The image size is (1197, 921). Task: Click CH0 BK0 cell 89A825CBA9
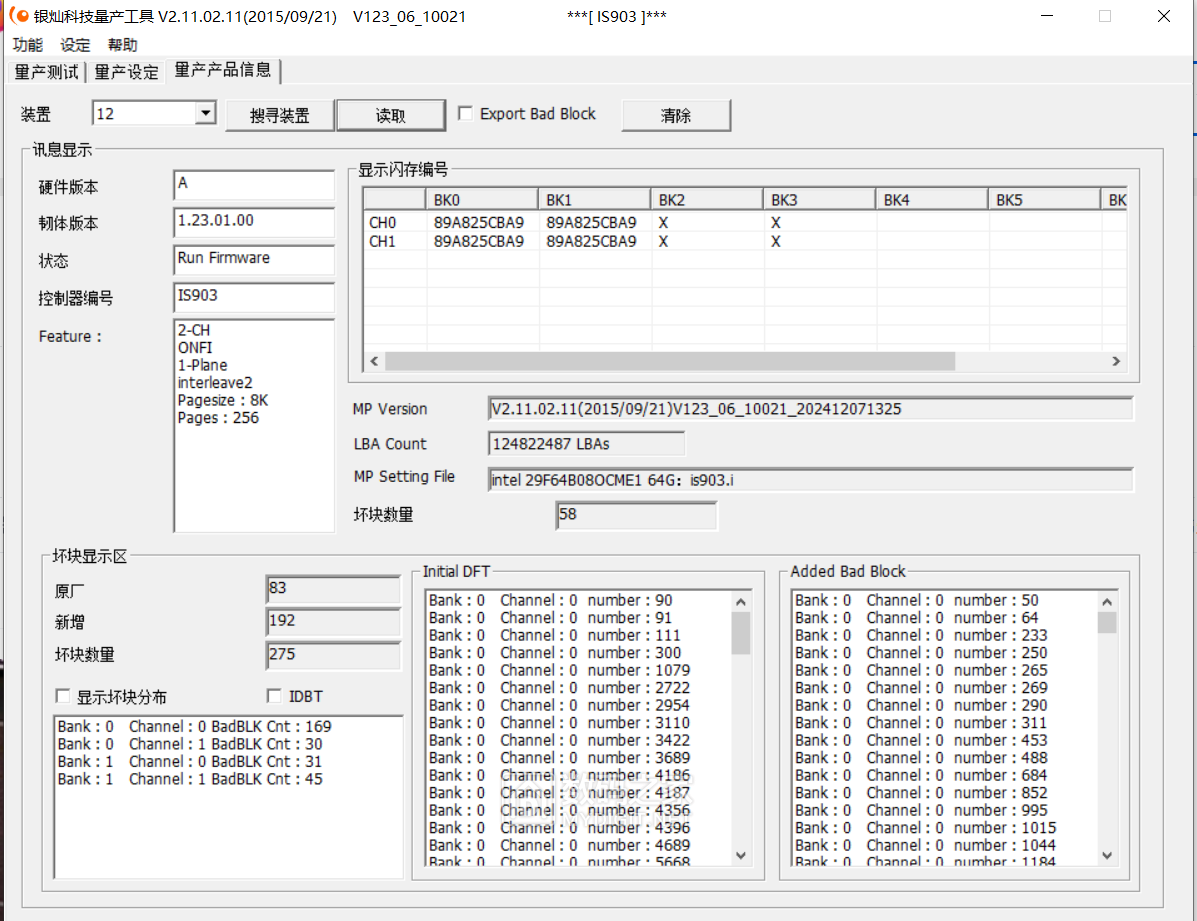coord(479,223)
